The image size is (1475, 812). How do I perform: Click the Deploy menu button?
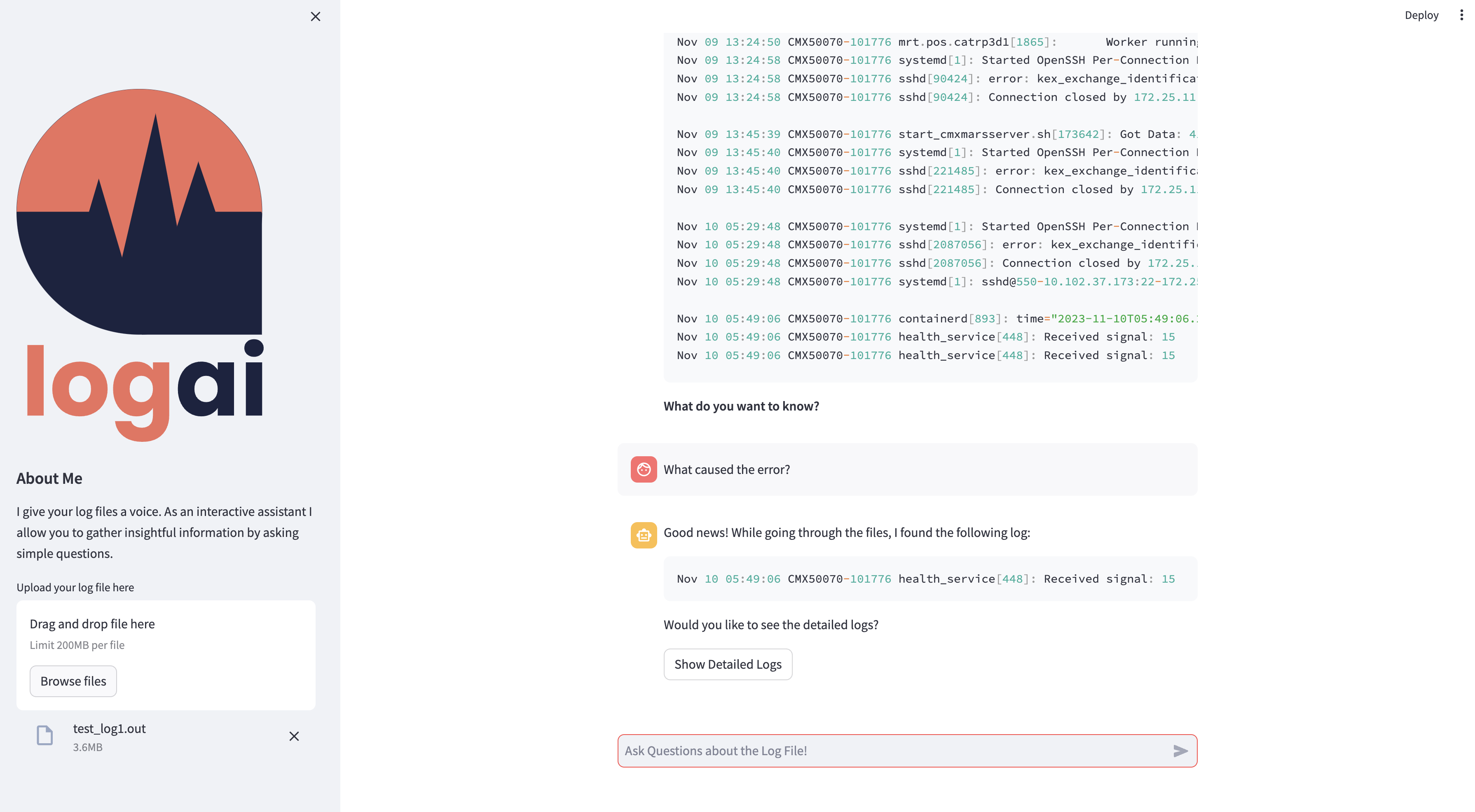click(1421, 15)
